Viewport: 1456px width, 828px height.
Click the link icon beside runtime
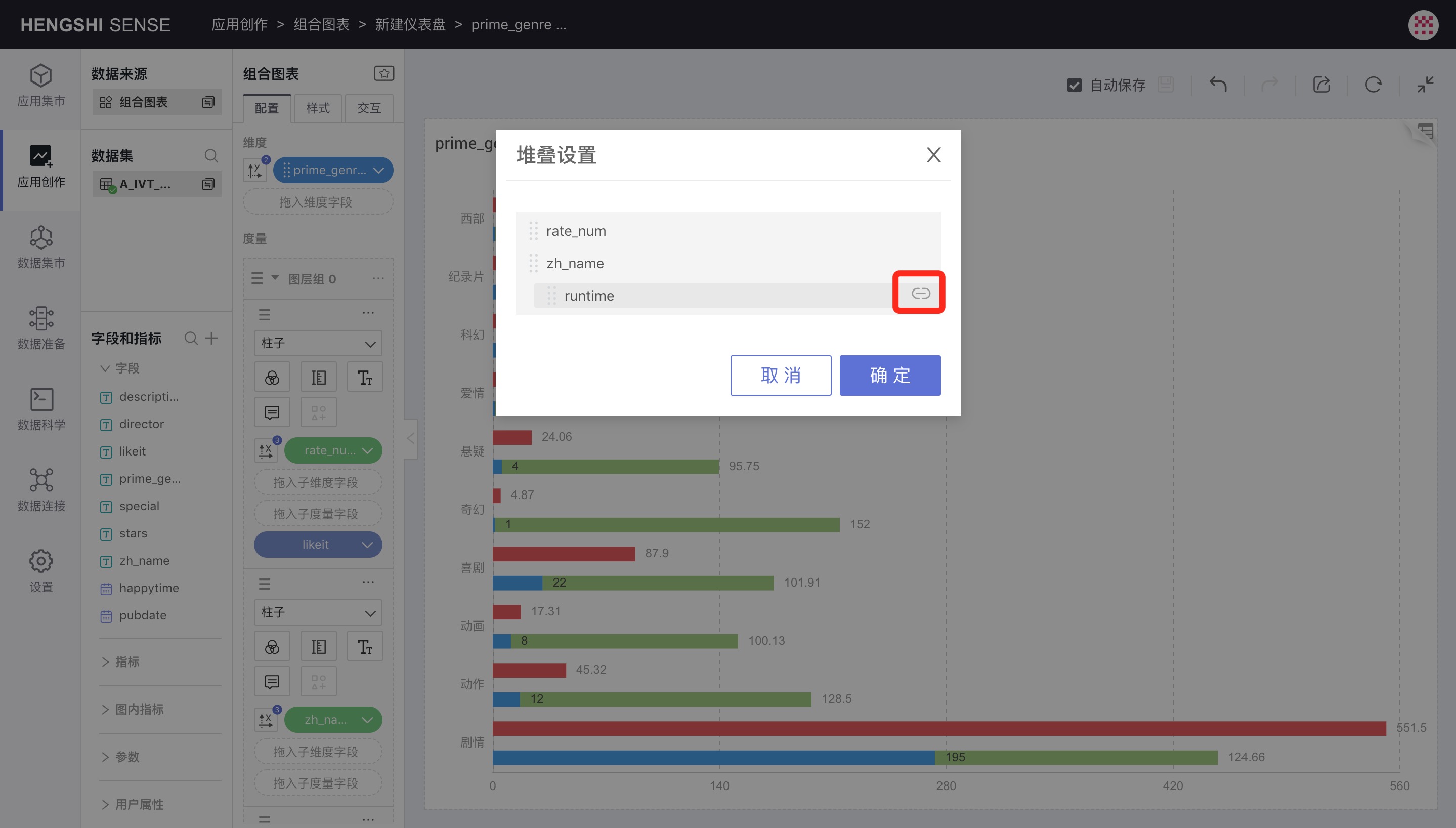click(920, 294)
